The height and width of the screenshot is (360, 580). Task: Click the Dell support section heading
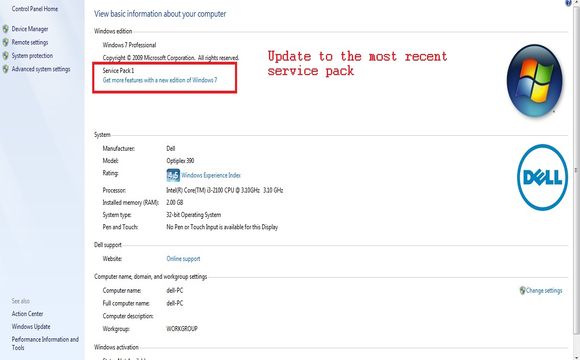tap(108, 245)
